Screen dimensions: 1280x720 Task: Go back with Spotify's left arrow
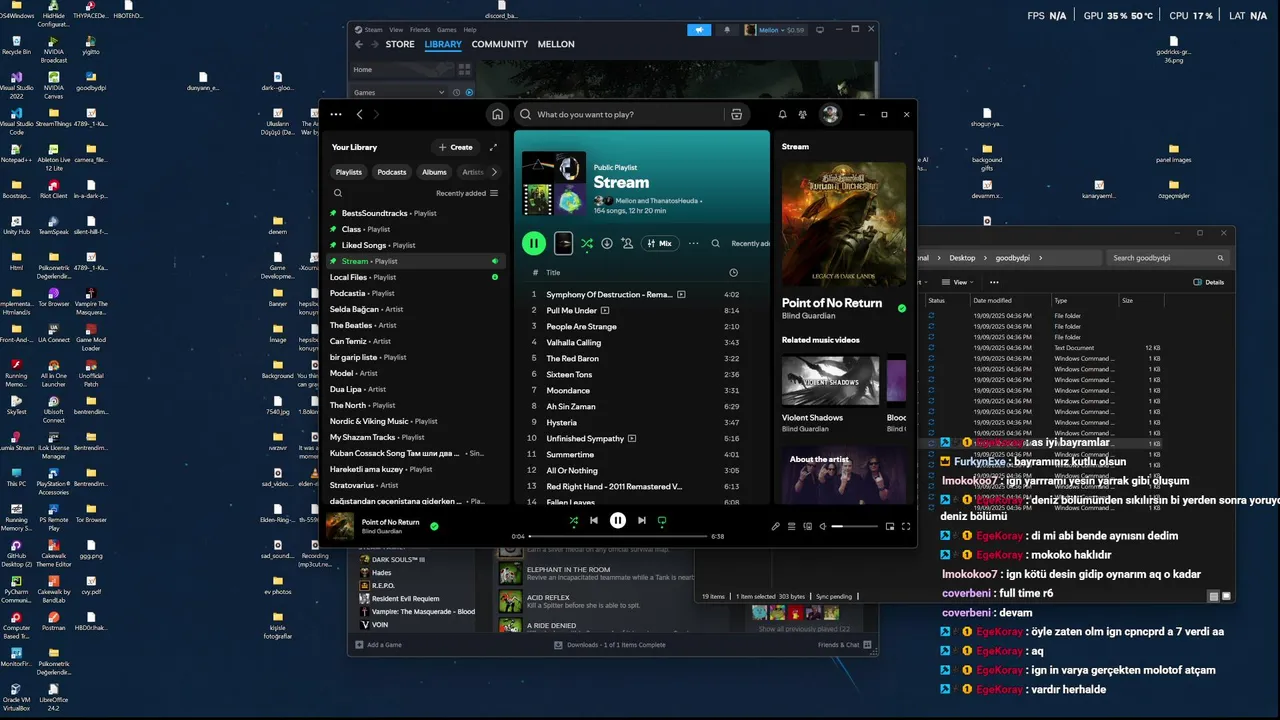tap(360, 114)
